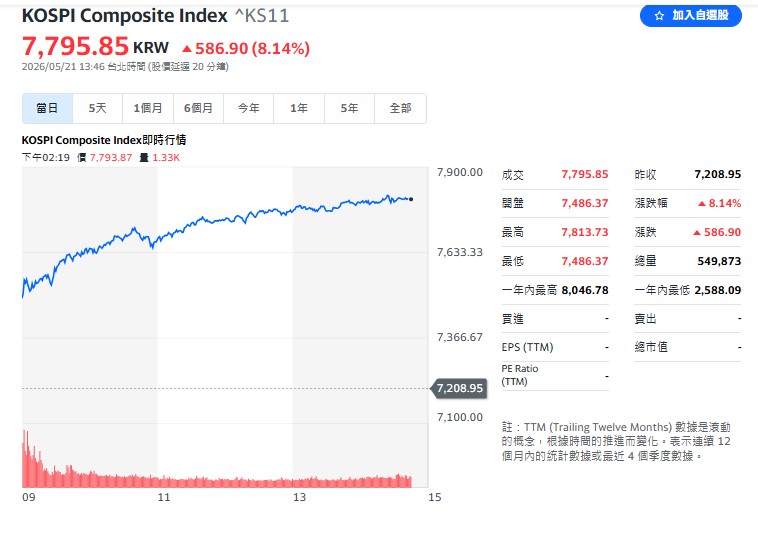The width and height of the screenshot is (758, 536).
Task: Open the 1年 chart range
Action: point(299,108)
